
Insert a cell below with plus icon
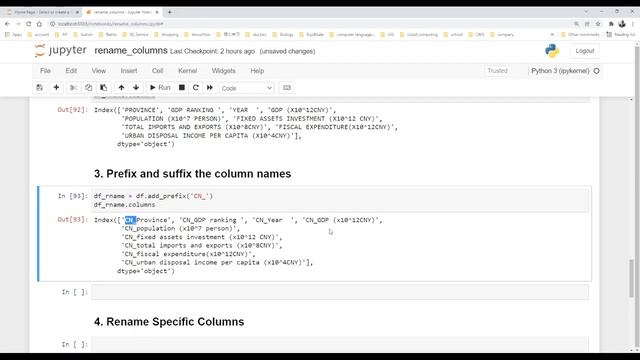[56, 88]
